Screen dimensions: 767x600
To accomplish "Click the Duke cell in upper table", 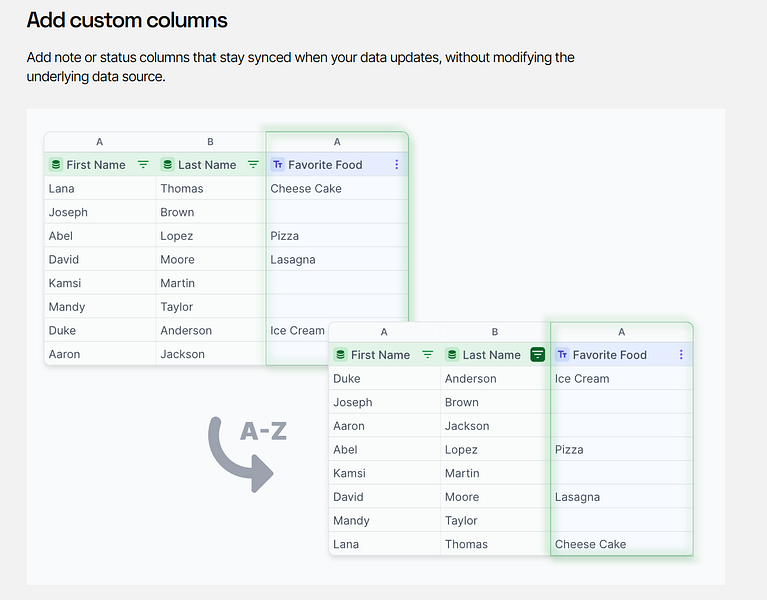I will [100, 330].
